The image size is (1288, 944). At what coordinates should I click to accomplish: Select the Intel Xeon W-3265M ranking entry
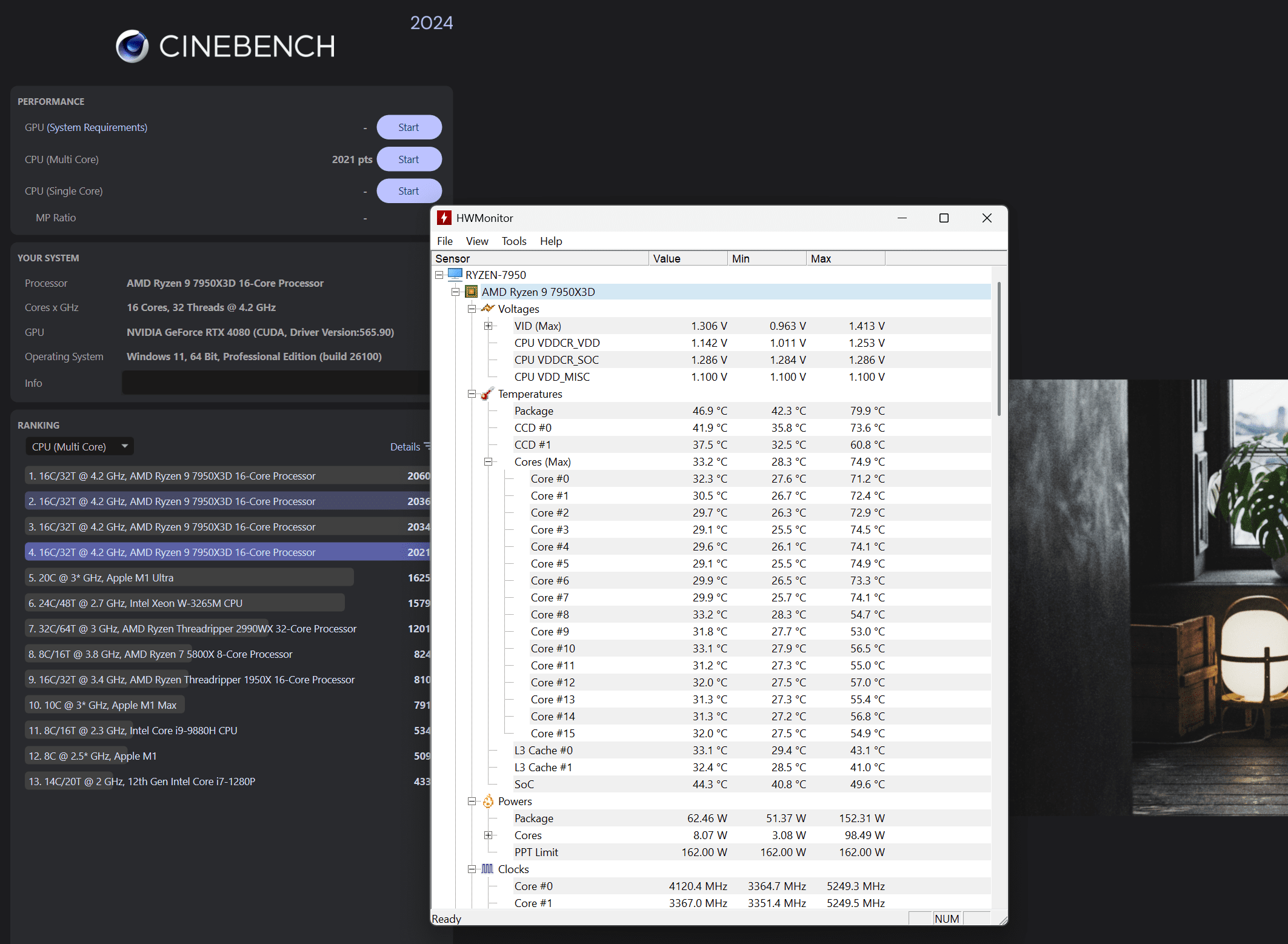click(227, 603)
